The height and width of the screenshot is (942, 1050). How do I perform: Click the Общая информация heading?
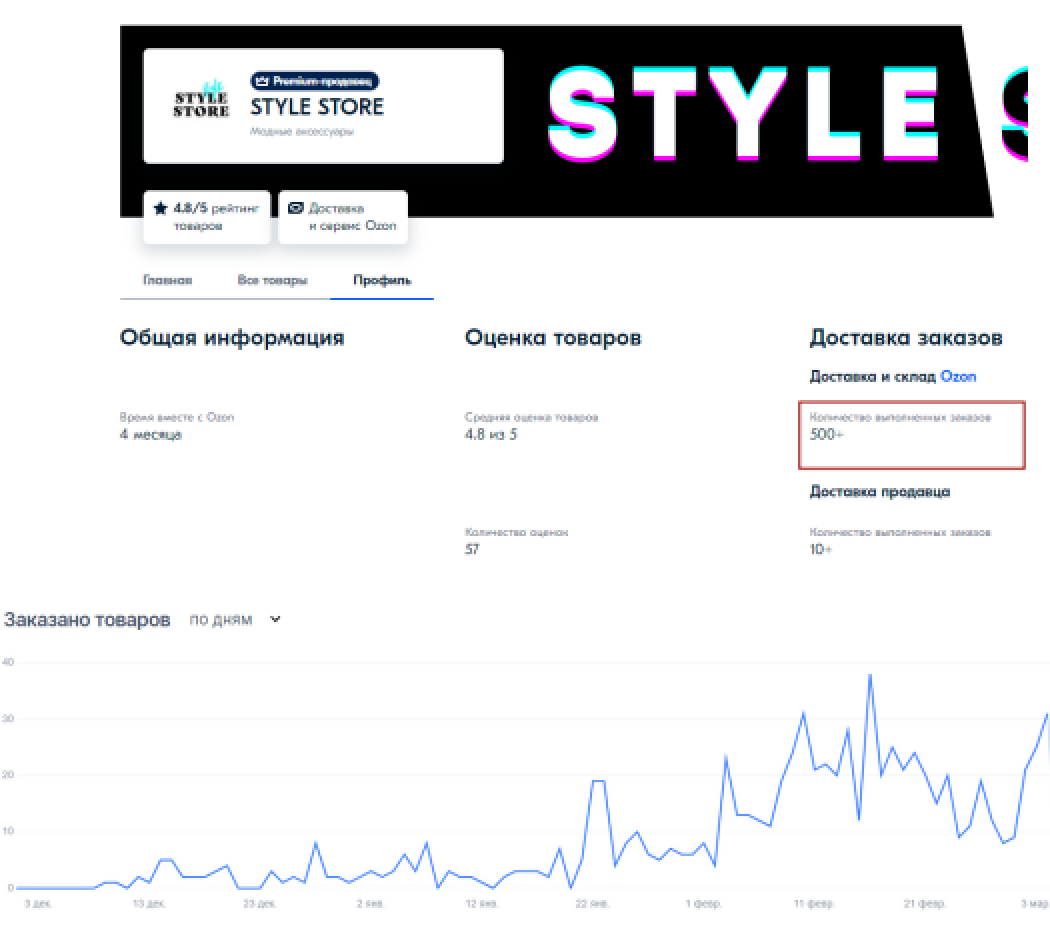coord(232,337)
